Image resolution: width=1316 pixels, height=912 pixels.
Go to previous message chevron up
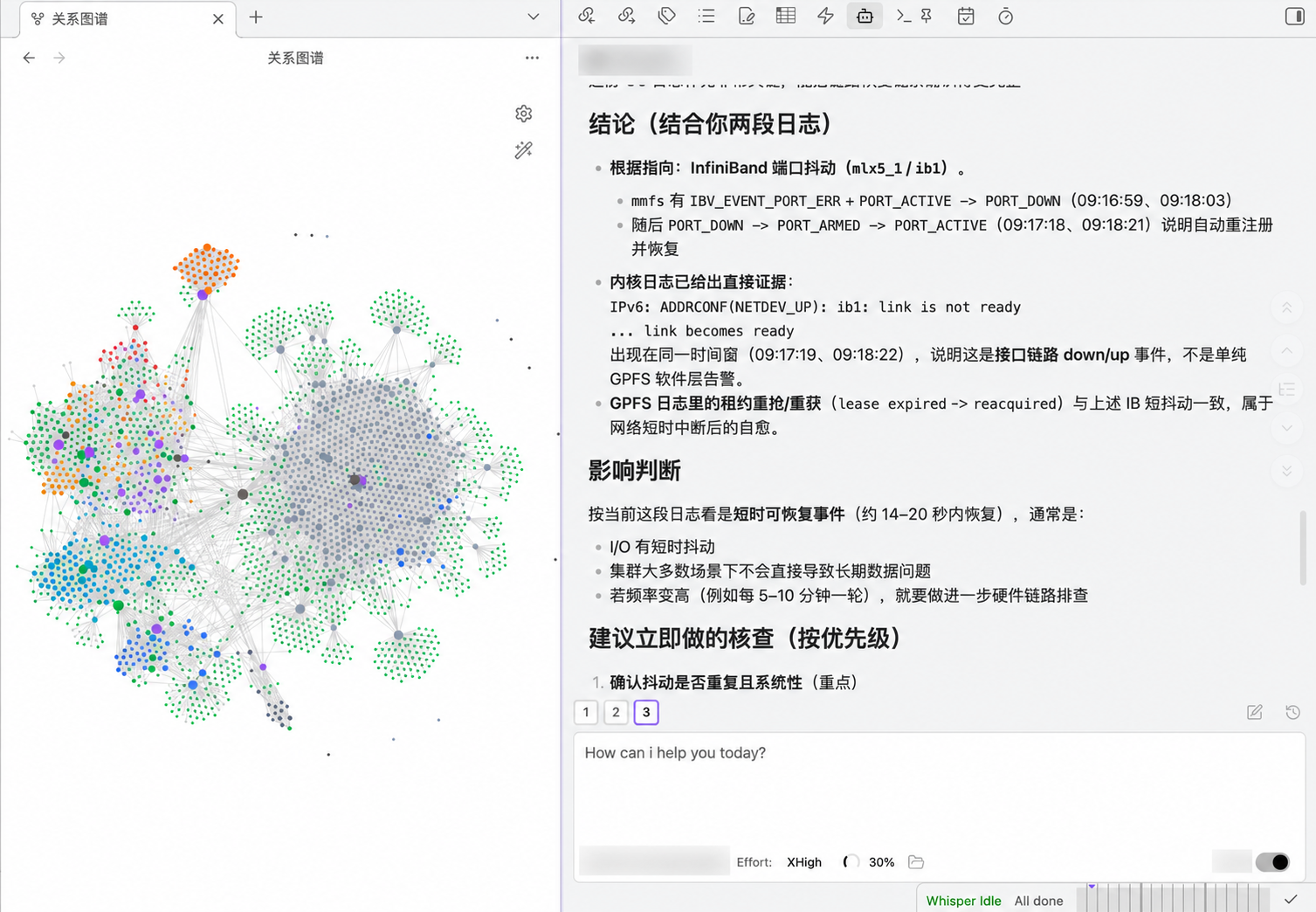point(1286,349)
